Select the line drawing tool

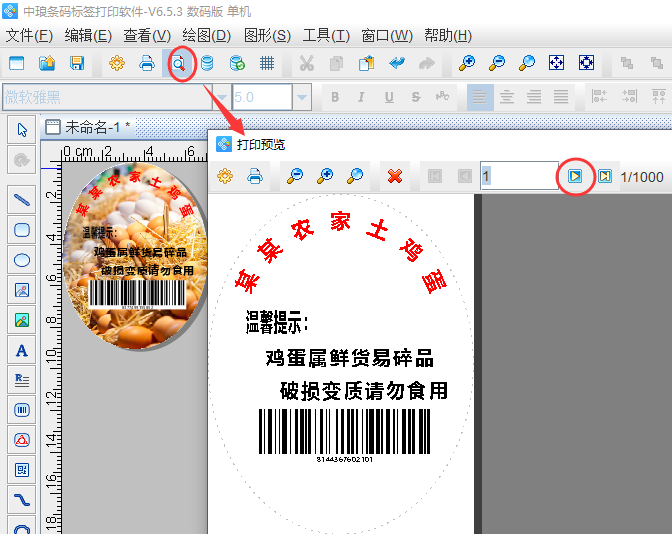pos(21,200)
